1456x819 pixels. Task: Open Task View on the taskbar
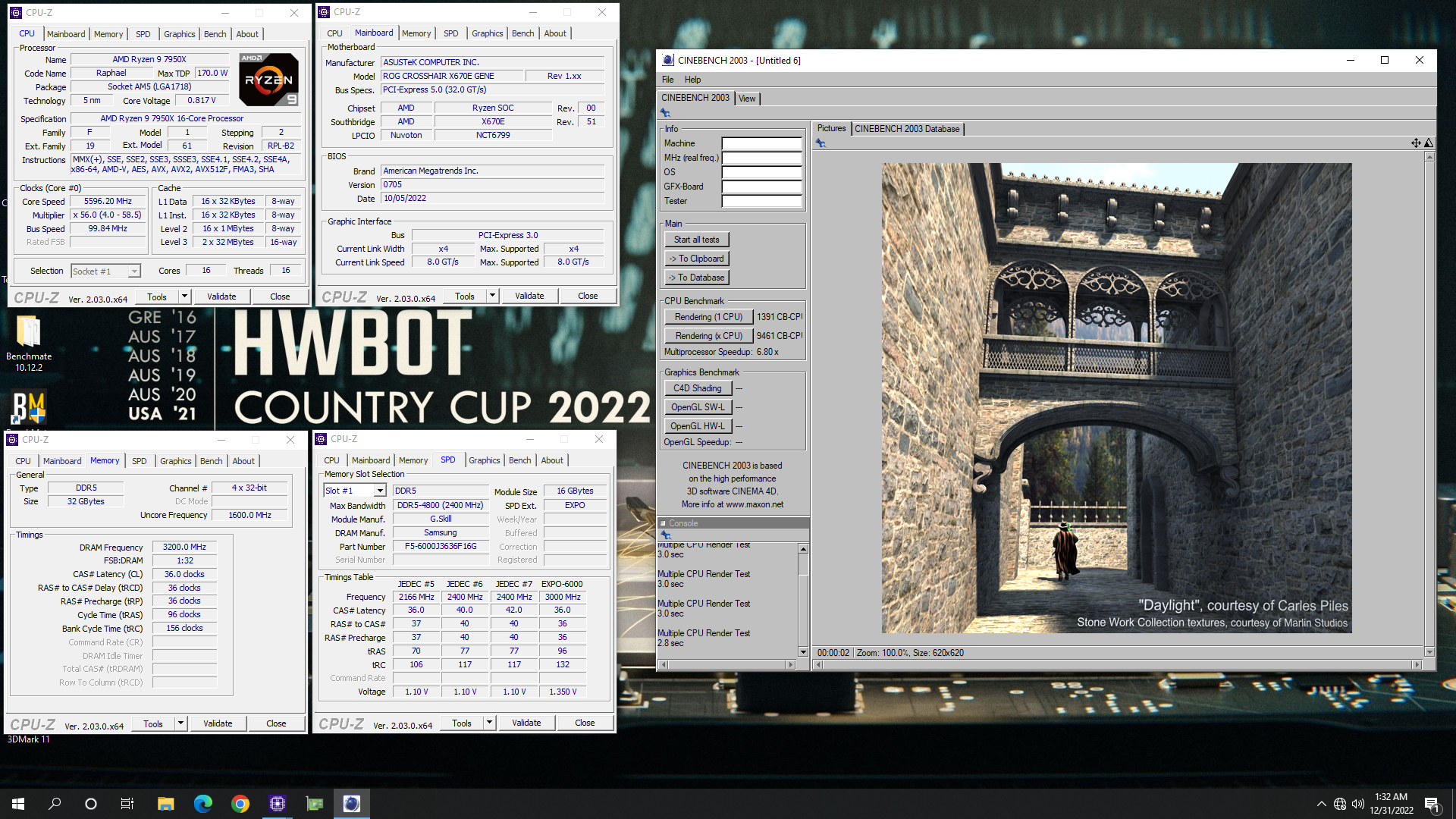[x=127, y=804]
